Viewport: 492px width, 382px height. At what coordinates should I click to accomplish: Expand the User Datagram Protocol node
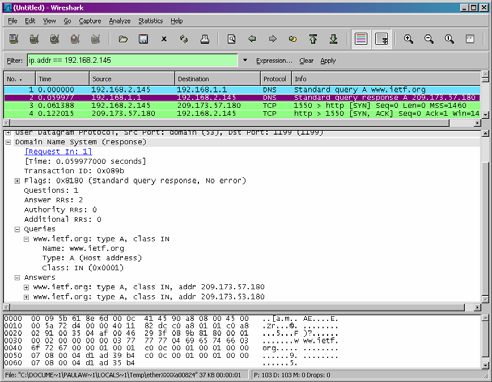point(8,133)
